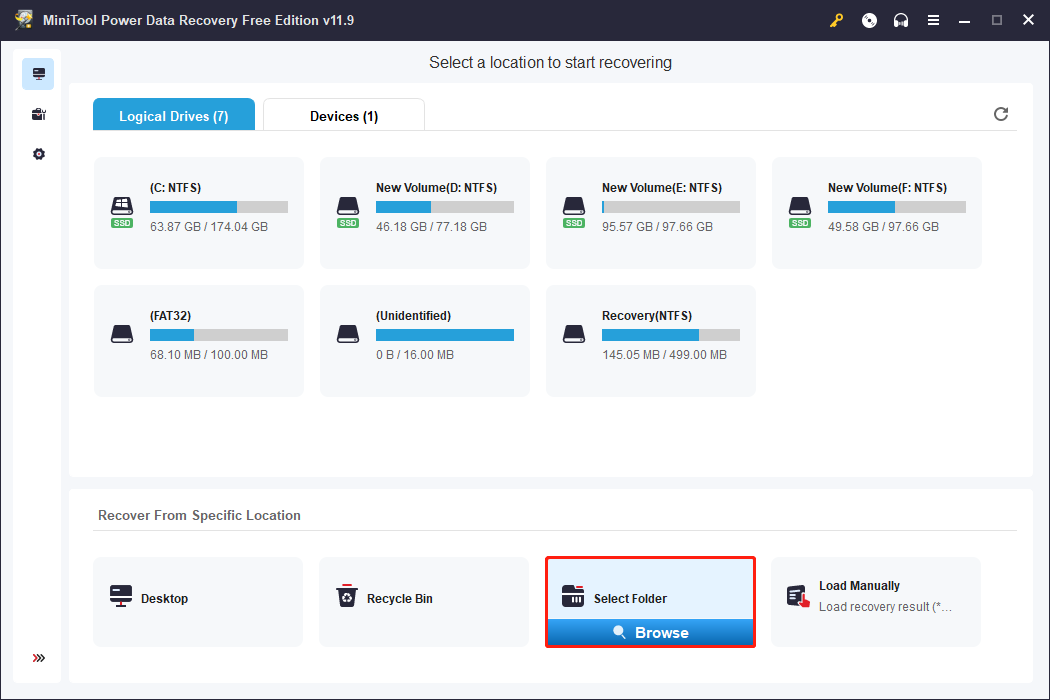
Task: Refresh the drive list
Action: click(x=1001, y=114)
